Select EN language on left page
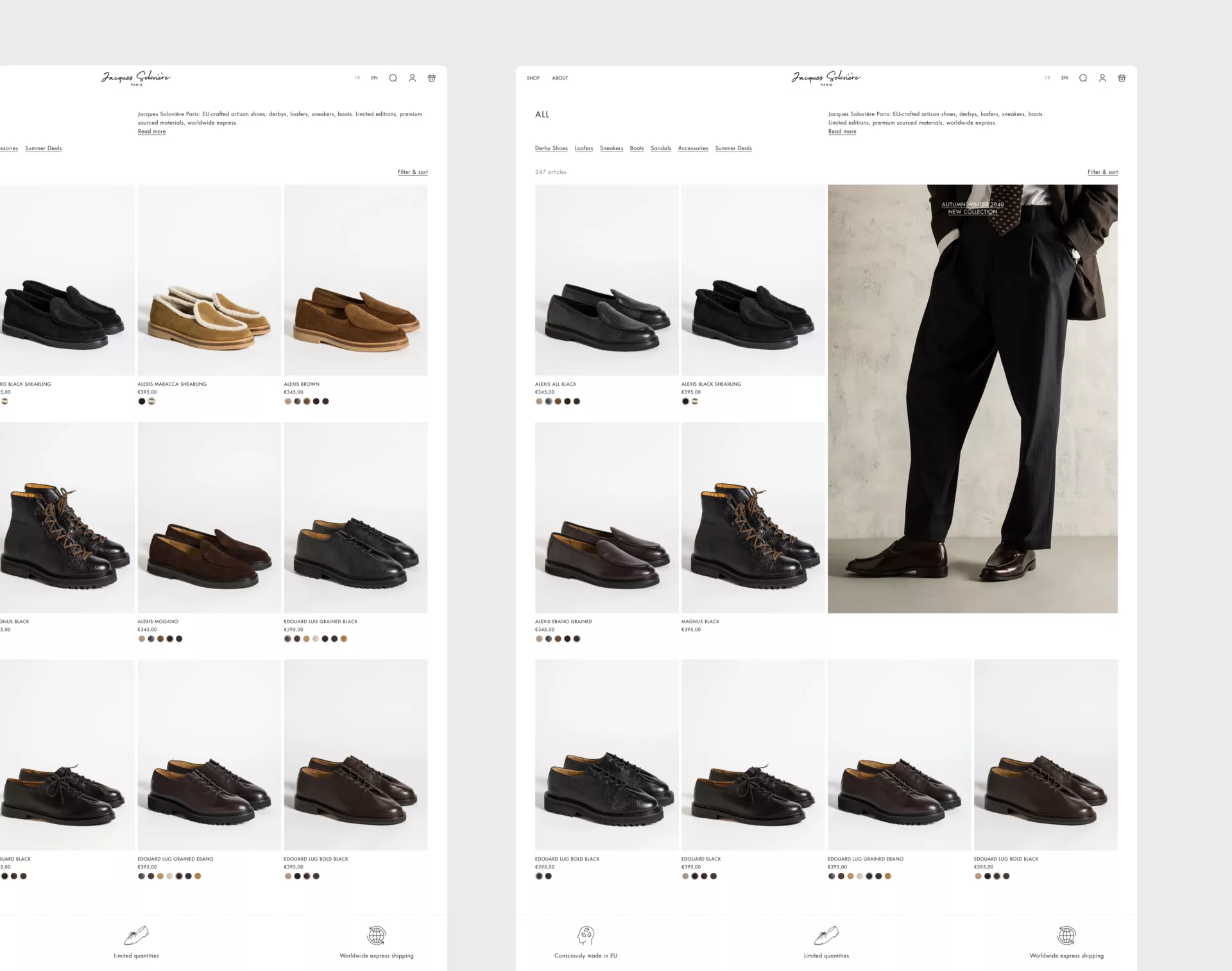 (374, 78)
